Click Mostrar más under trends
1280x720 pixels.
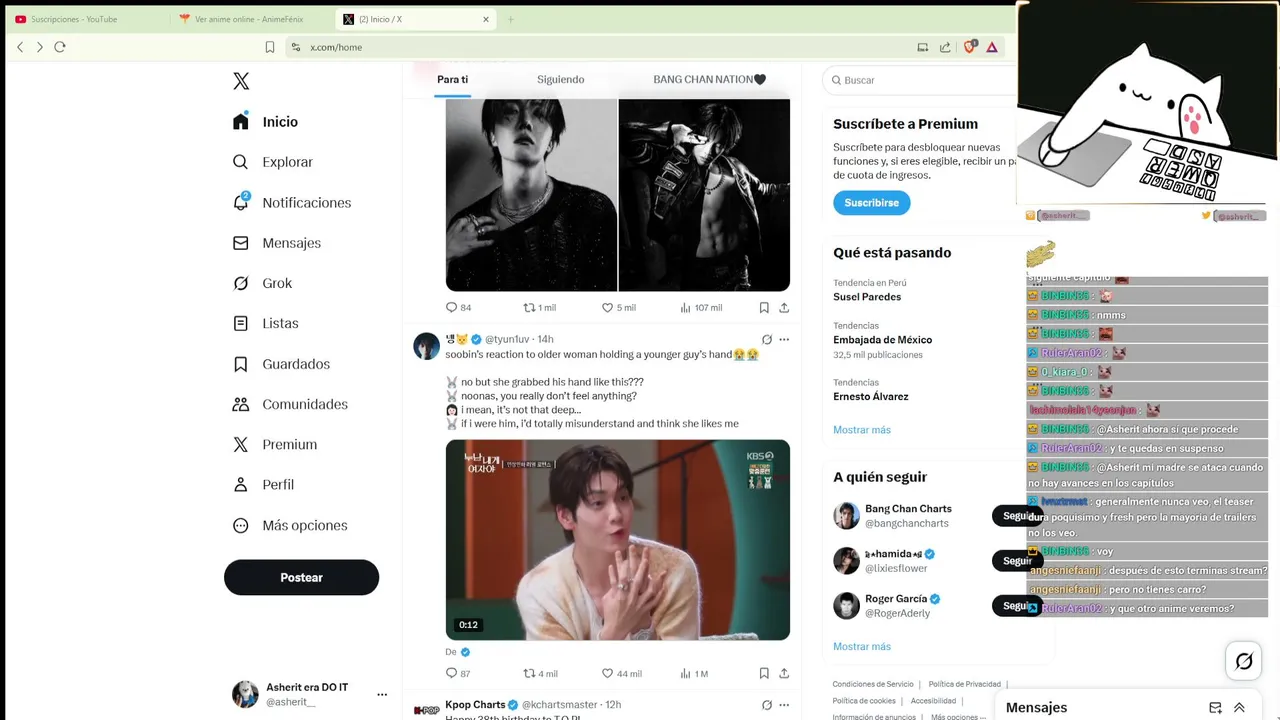click(862, 430)
